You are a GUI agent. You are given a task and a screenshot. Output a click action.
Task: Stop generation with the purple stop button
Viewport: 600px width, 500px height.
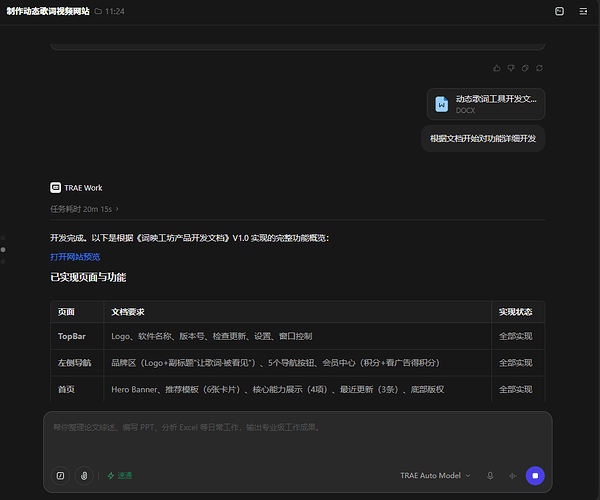click(535, 476)
